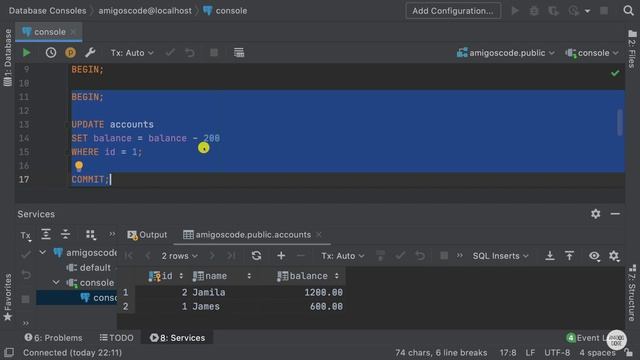This screenshot has height=360, width=640.
Task: Click the tool window quick access icon bottom left
Action: [x=9, y=352]
